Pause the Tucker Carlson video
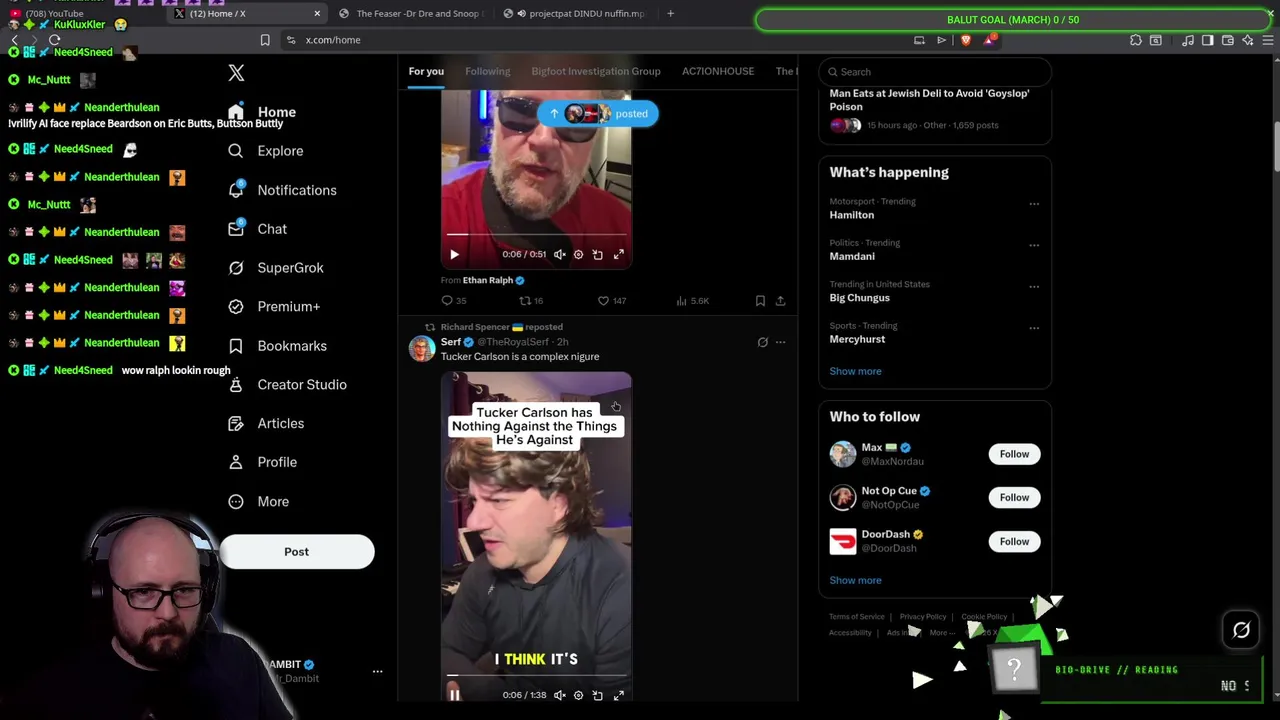The width and height of the screenshot is (1280, 720). pos(454,695)
